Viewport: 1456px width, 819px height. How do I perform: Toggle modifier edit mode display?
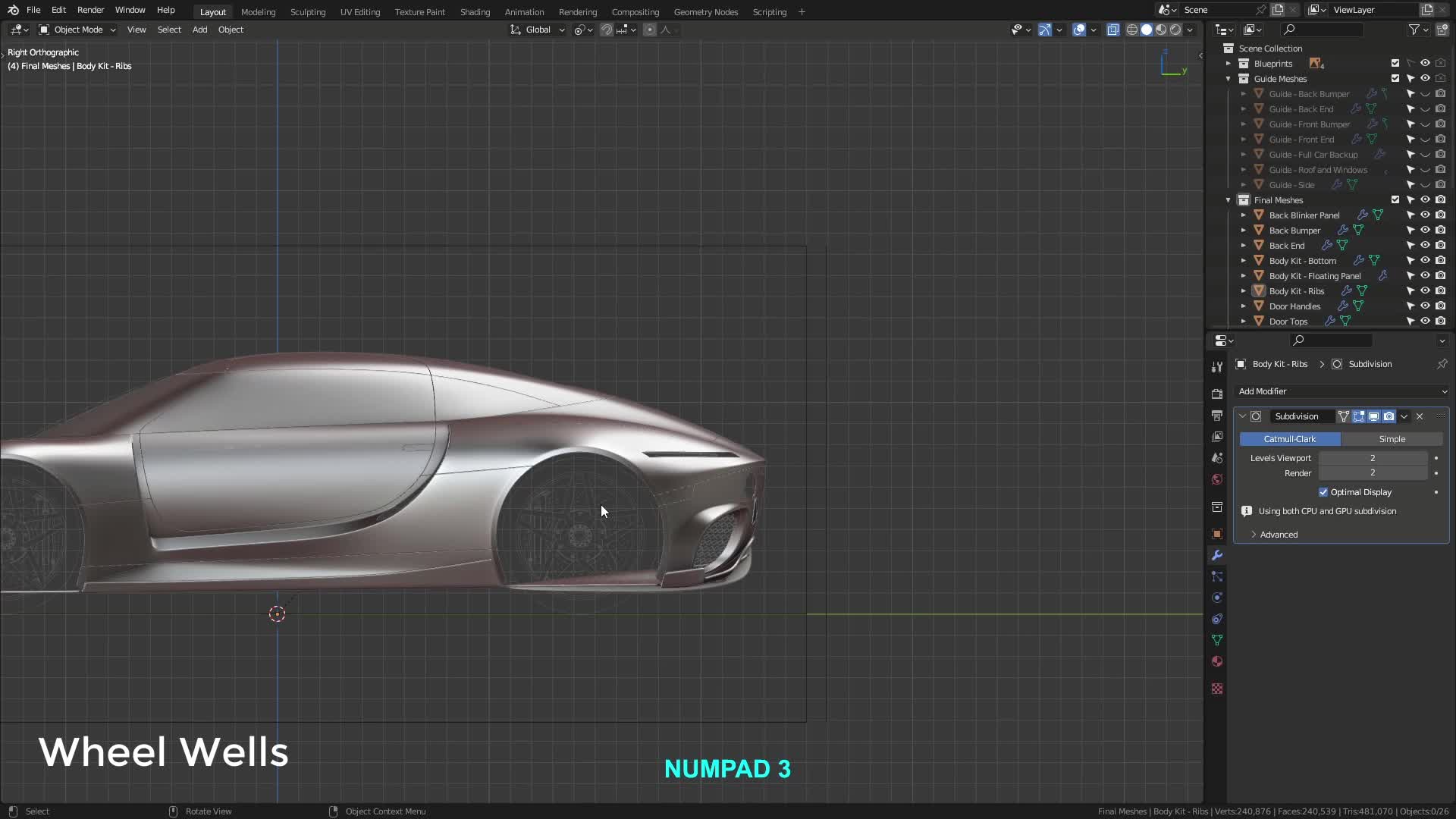[x=1358, y=416]
